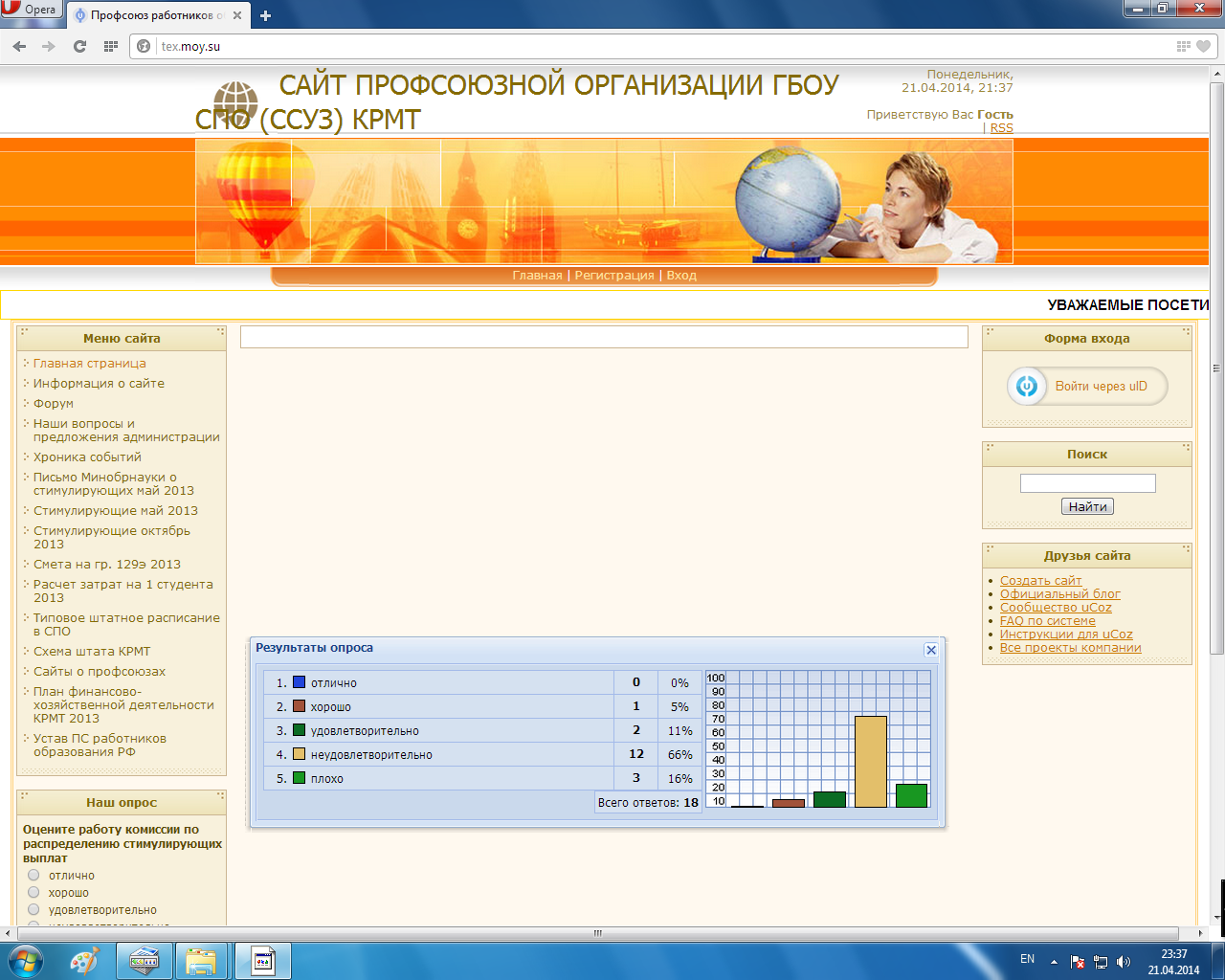The image size is (1225, 980).
Task: Close the Результаты опроса popup
Action: 930,650
